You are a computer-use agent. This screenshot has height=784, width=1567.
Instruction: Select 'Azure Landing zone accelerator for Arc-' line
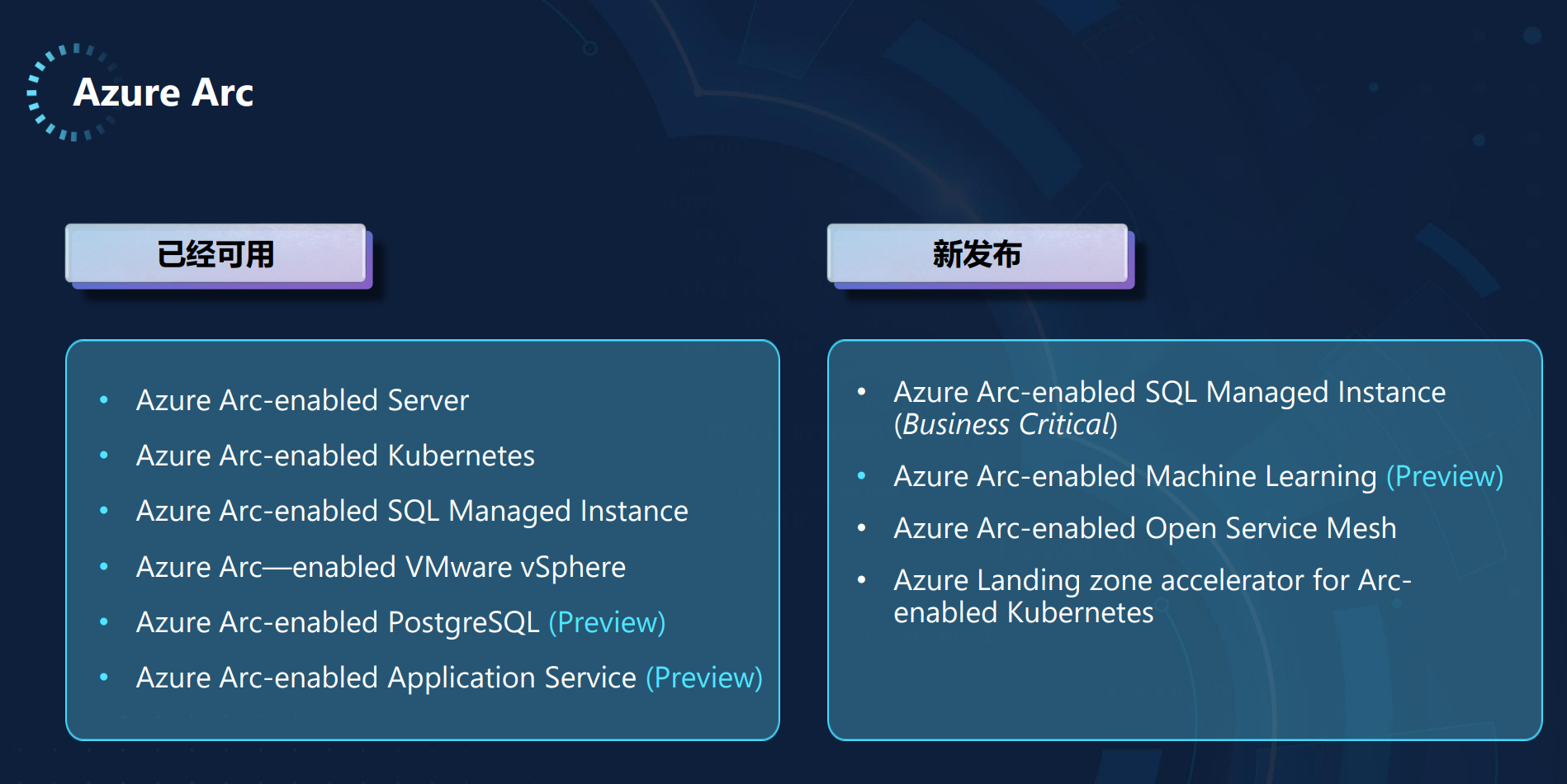1153,580
